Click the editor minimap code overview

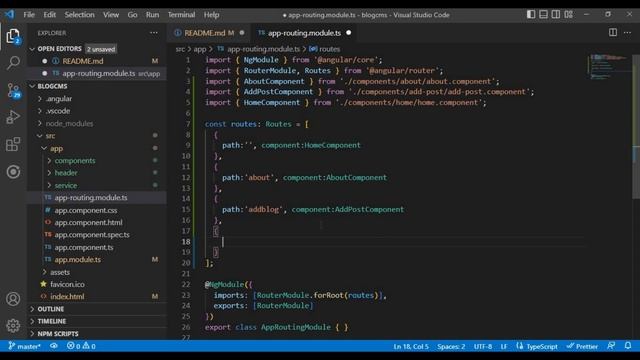tap(608, 67)
